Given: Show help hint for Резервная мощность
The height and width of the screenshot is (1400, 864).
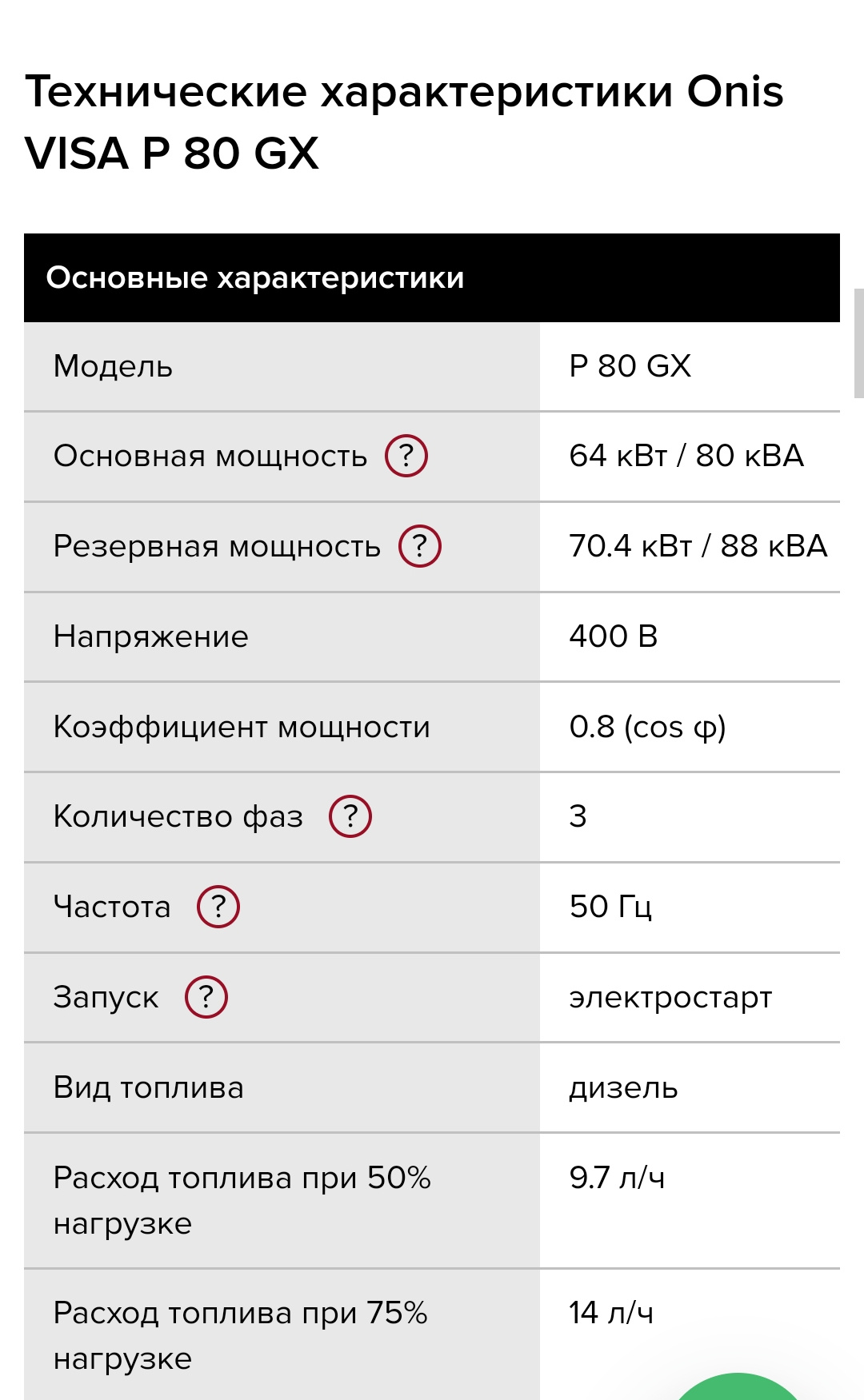Looking at the screenshot, I should pyautogui.click(x=420, y=546).
